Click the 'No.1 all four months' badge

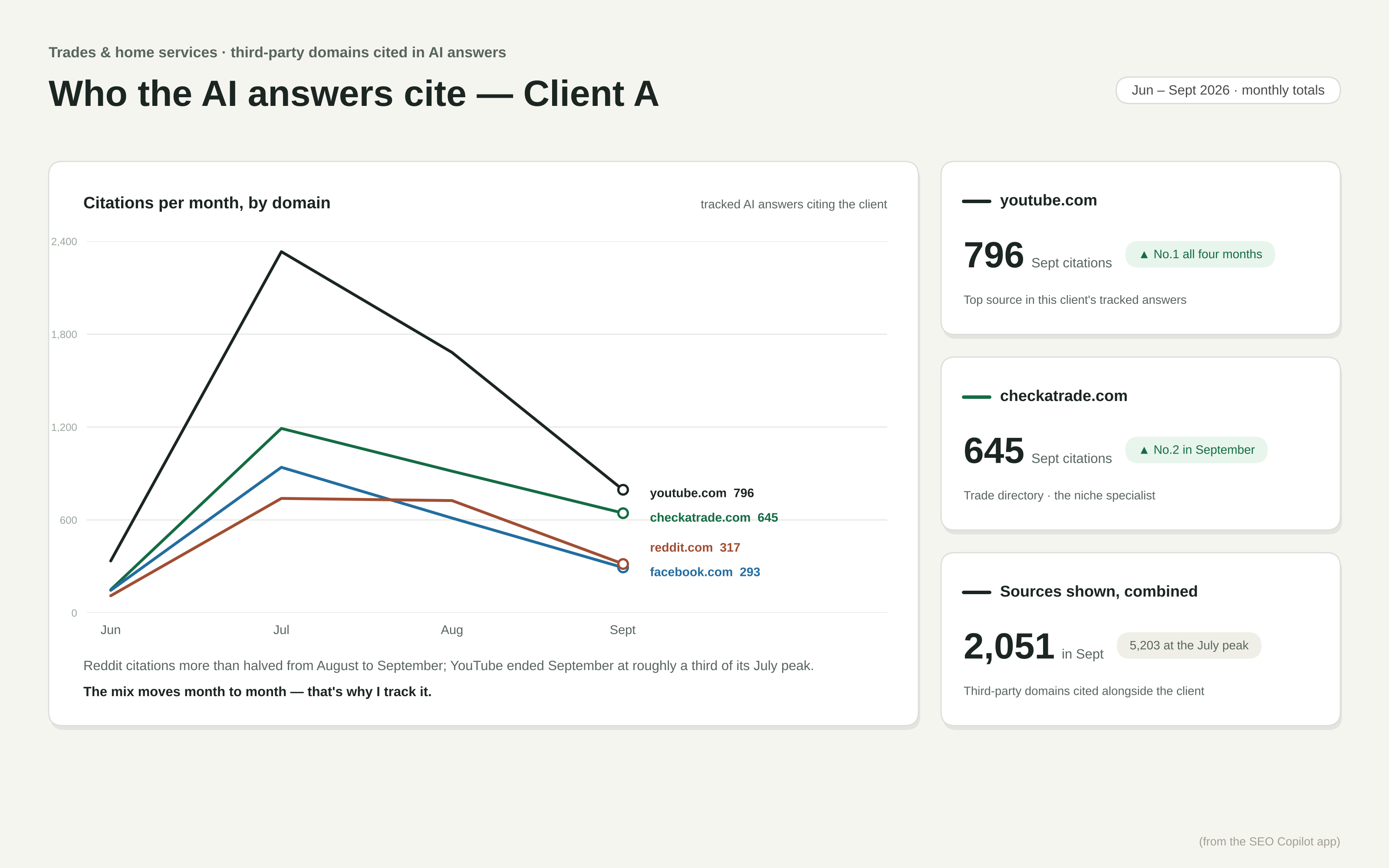1200,254
